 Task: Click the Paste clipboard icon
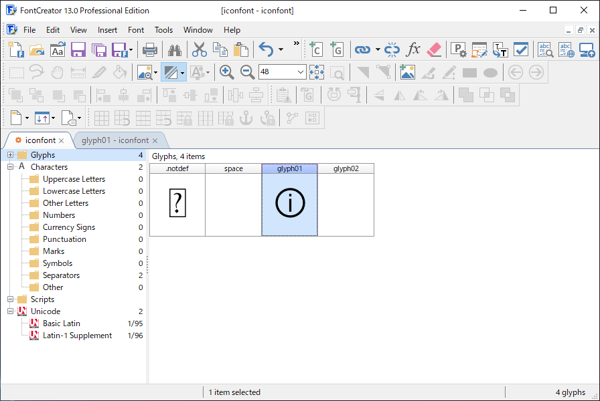(241, 50)
